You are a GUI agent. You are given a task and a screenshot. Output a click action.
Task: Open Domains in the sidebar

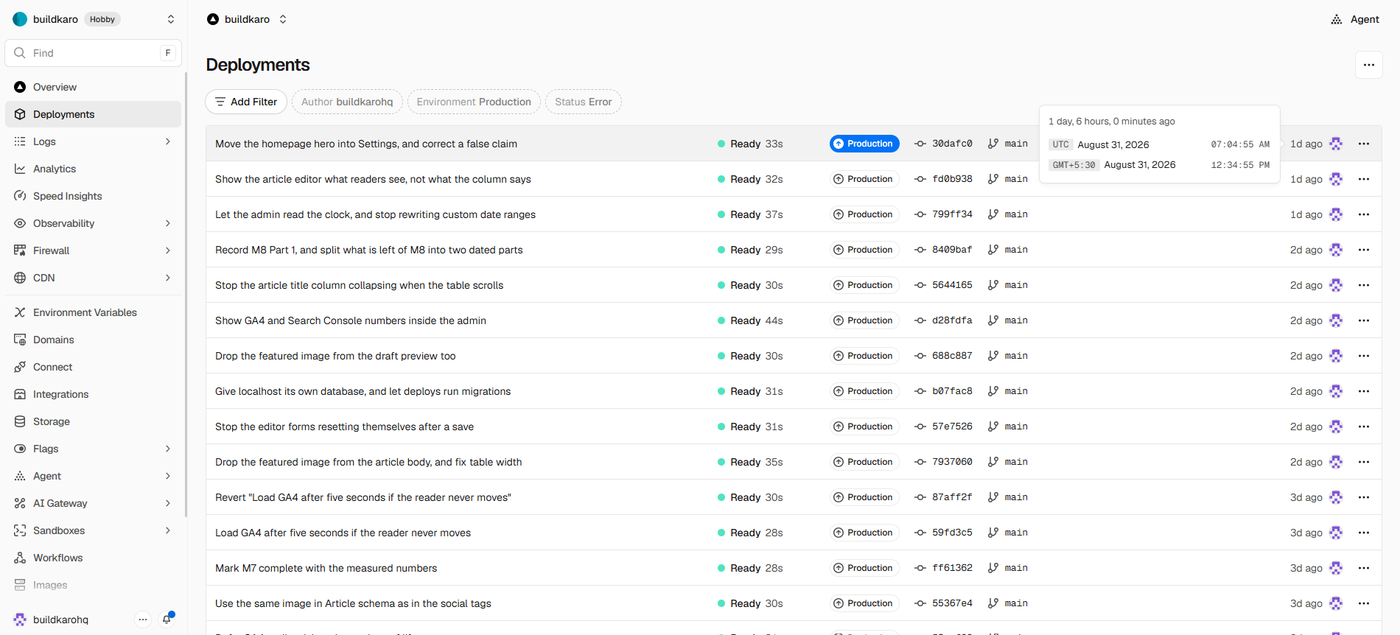pyautogui.click(x=93, y=340)
